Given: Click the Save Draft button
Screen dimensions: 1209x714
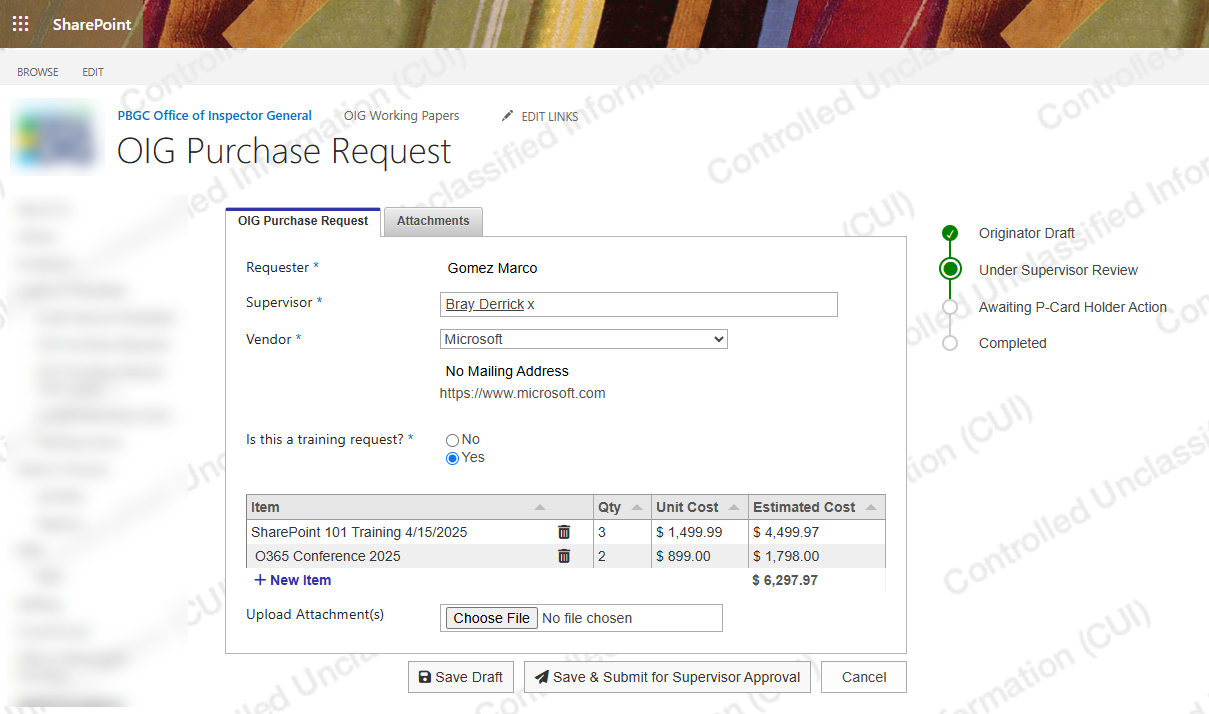Looking at the screenshot, I should 461,677.
